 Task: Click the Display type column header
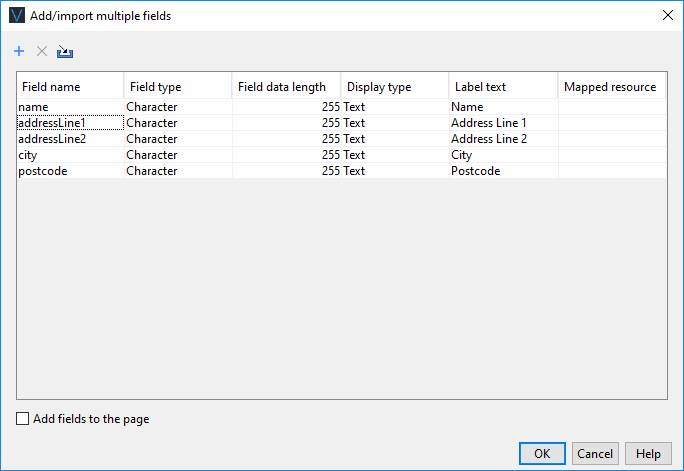[394, 87]
